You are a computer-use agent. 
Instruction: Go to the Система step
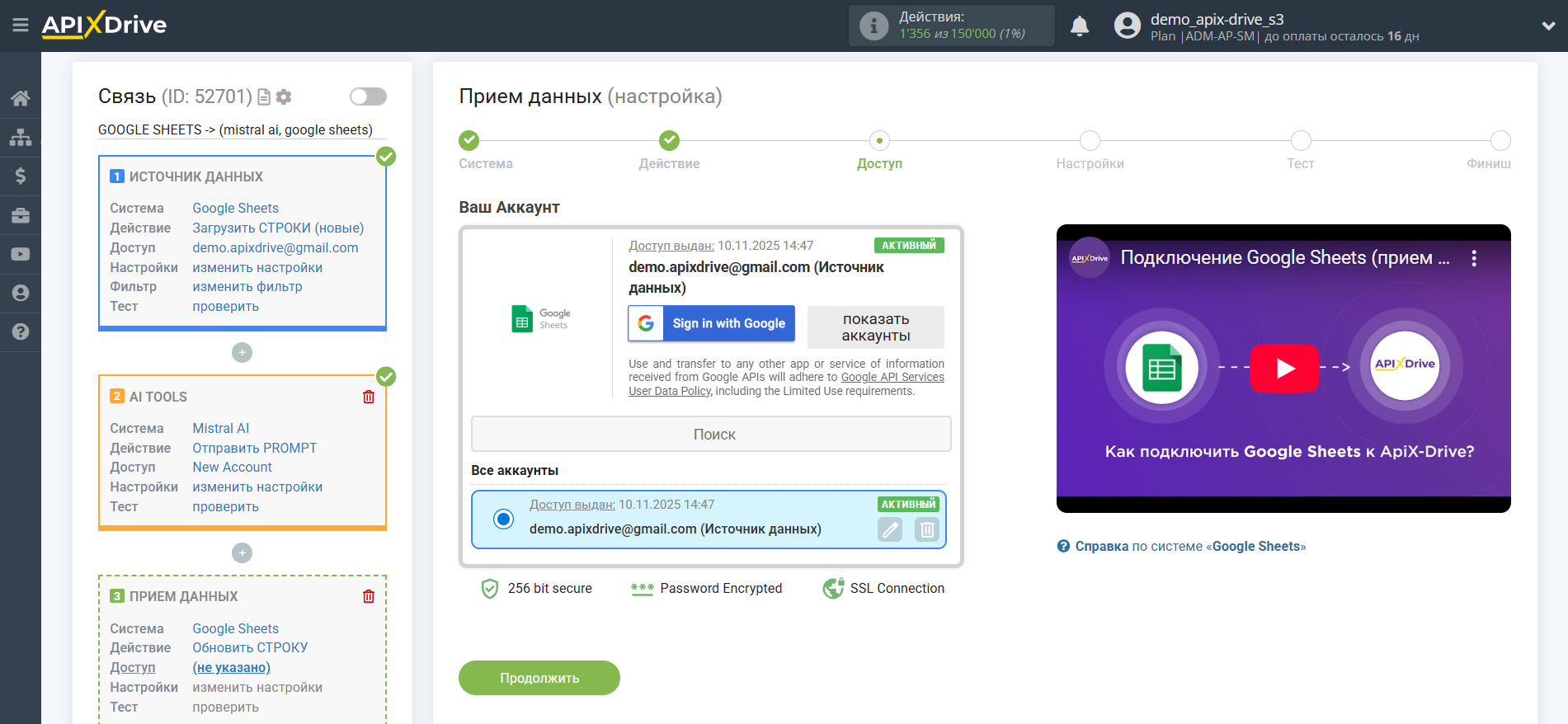click(x=469, y=141)
